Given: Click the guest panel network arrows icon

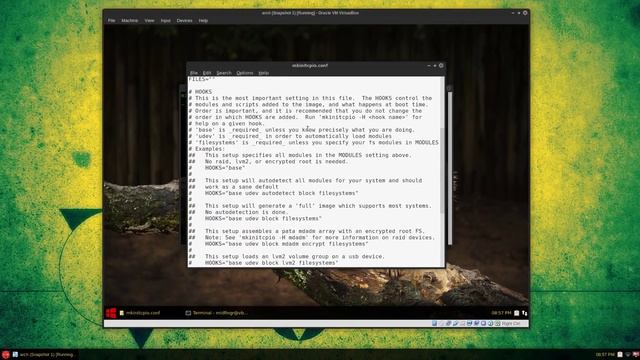Looking at the screenshot, I should coord(524,313).
